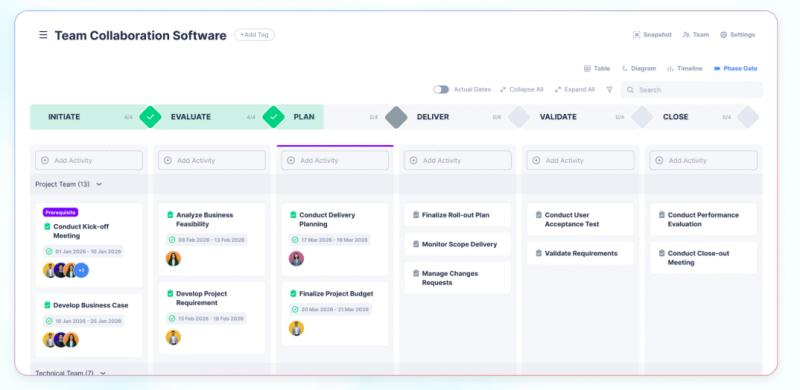Expand the Technical Team group chevron
800x390 pixels.
[103, 373]
